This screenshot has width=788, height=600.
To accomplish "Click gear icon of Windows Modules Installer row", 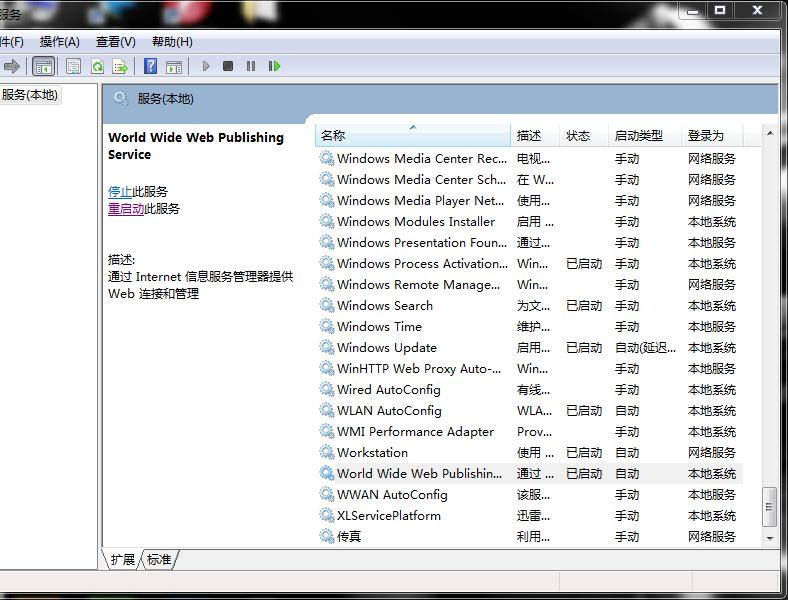I will [327, 221].
